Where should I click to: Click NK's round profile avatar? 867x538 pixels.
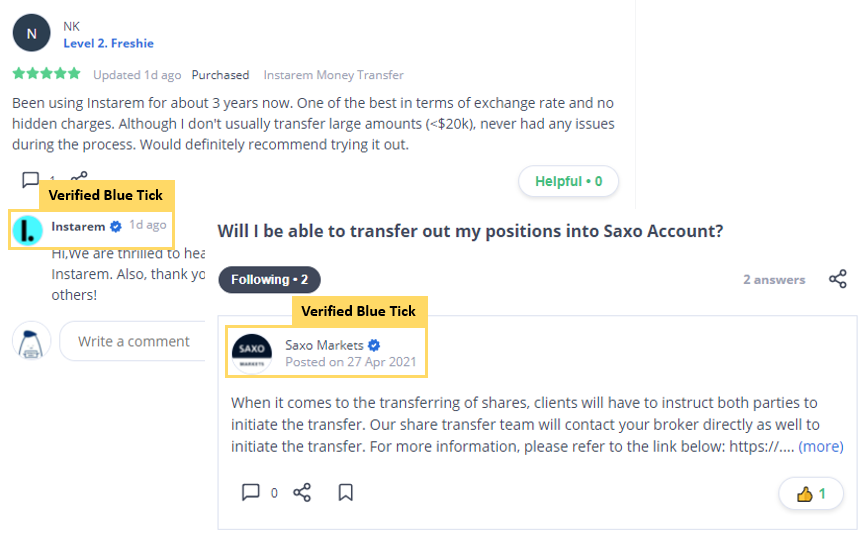(x=32, y=33)
